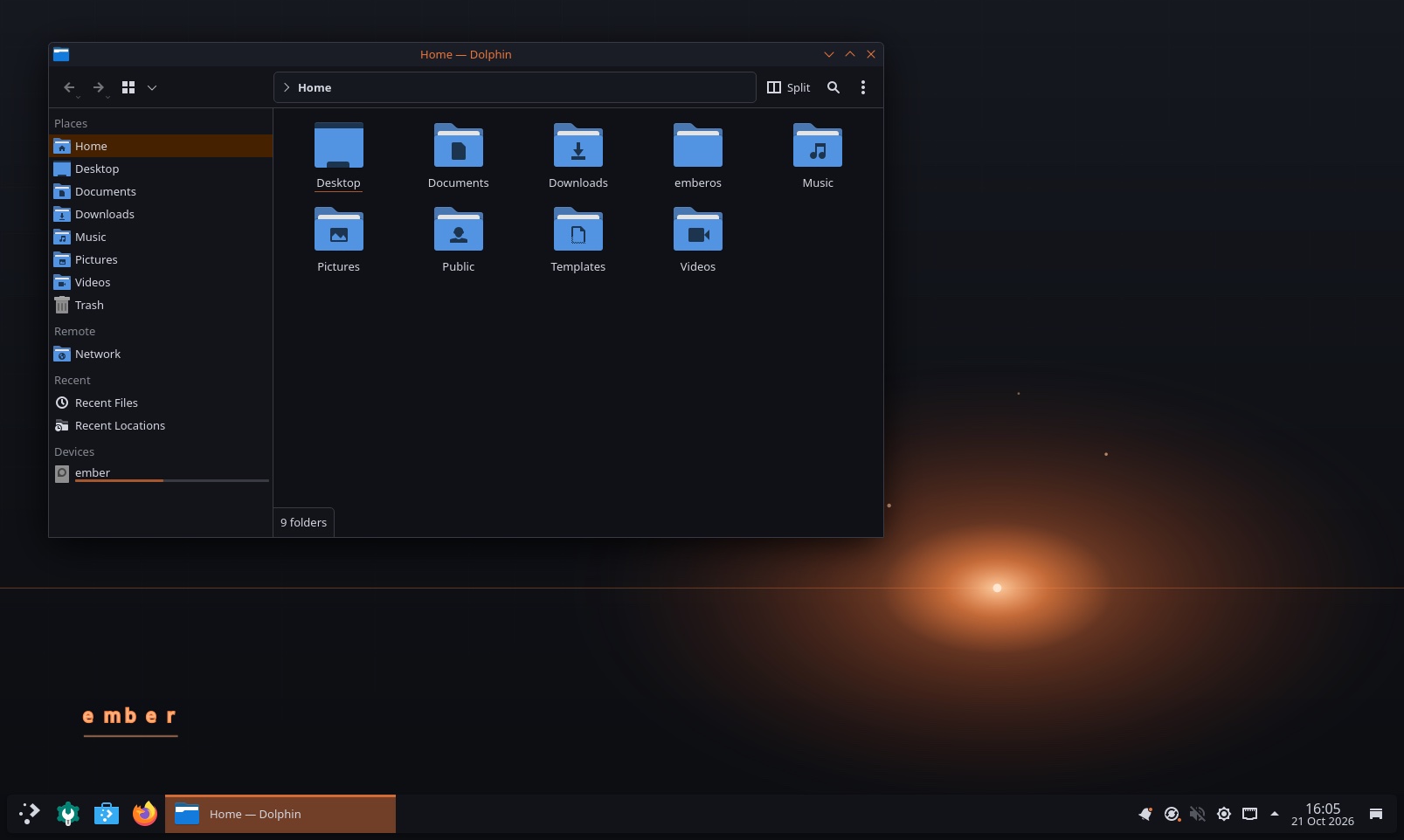1404x840 pixels.
Task: Open the application launcher in taskbar
Action: click(30, 814)
